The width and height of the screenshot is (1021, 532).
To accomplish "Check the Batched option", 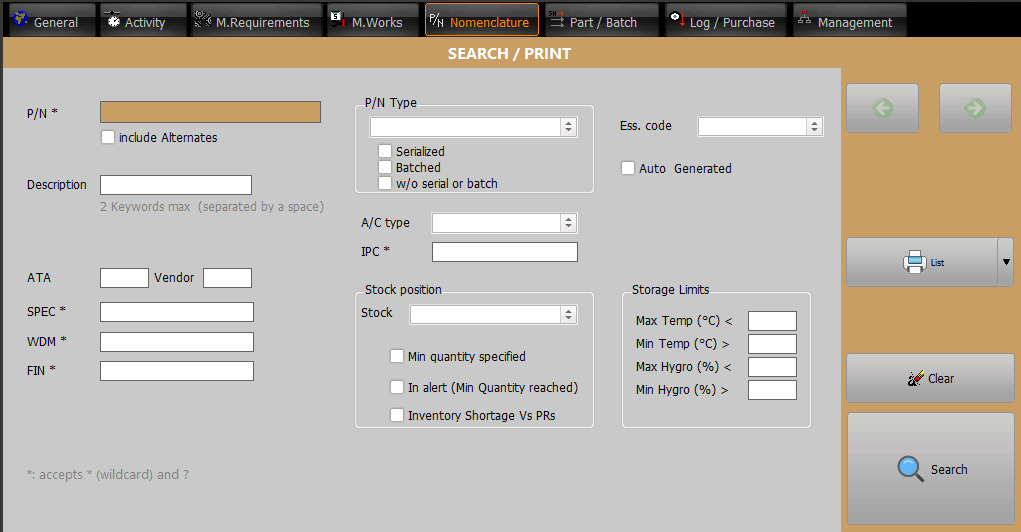I will pos(385,167).
